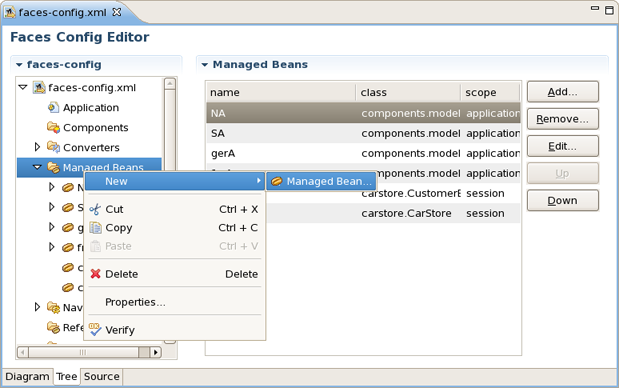The height and width of the screenshot is (388, 619).
Task: Click the Copy icon in context menu
Action: click(x=95, y=228)
